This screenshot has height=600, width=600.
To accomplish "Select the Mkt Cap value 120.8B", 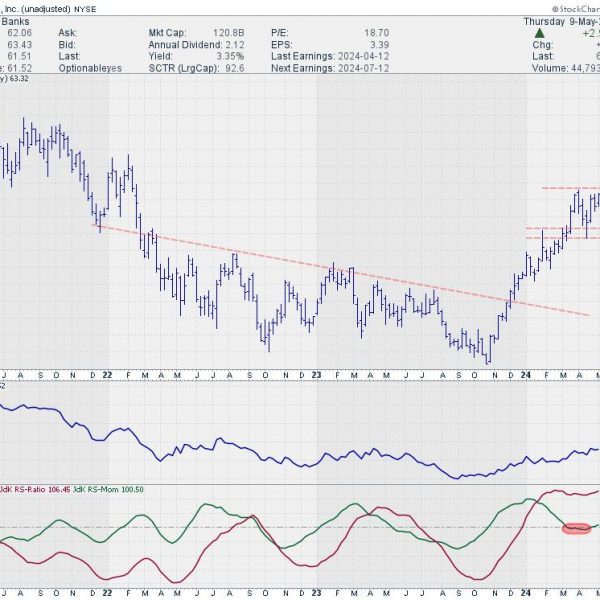I will (x=228, y=33).
